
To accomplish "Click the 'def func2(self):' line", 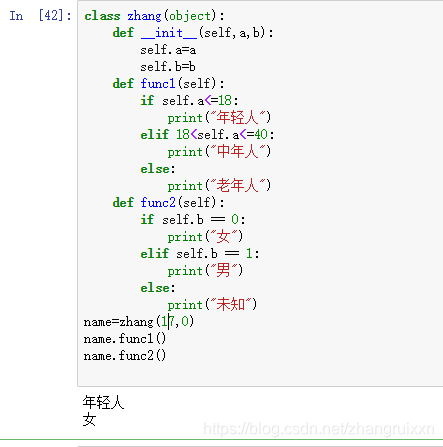I will [x=168, y=203].
